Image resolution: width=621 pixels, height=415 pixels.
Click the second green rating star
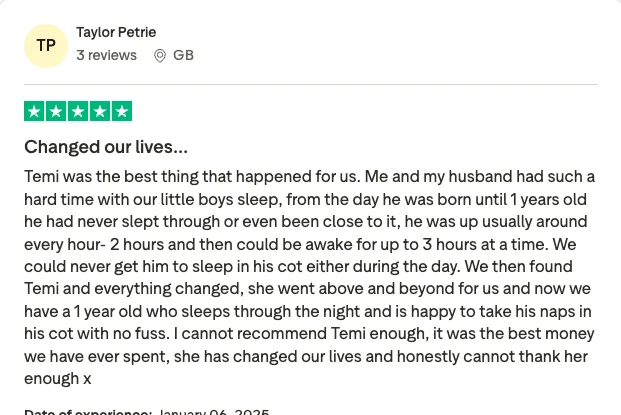[56, 111]
